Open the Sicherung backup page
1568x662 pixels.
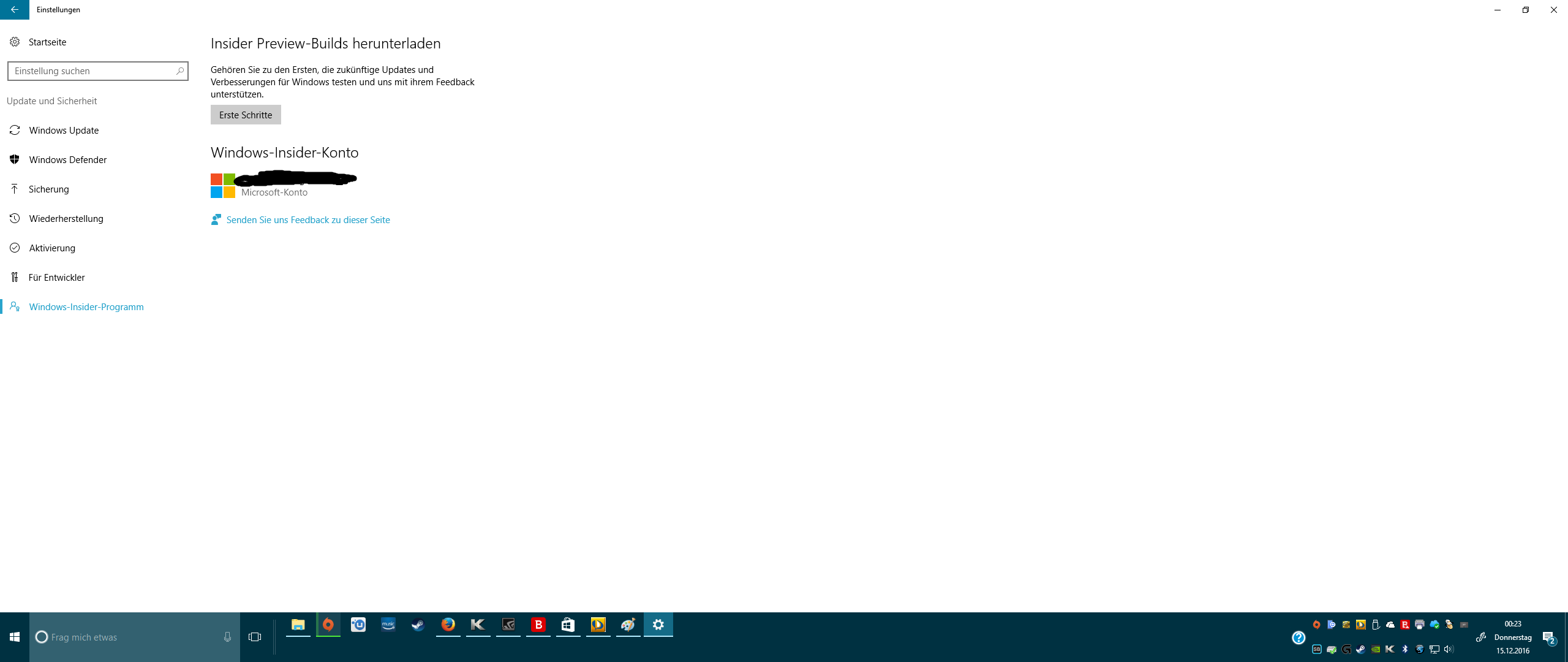[x=48, y=189]
